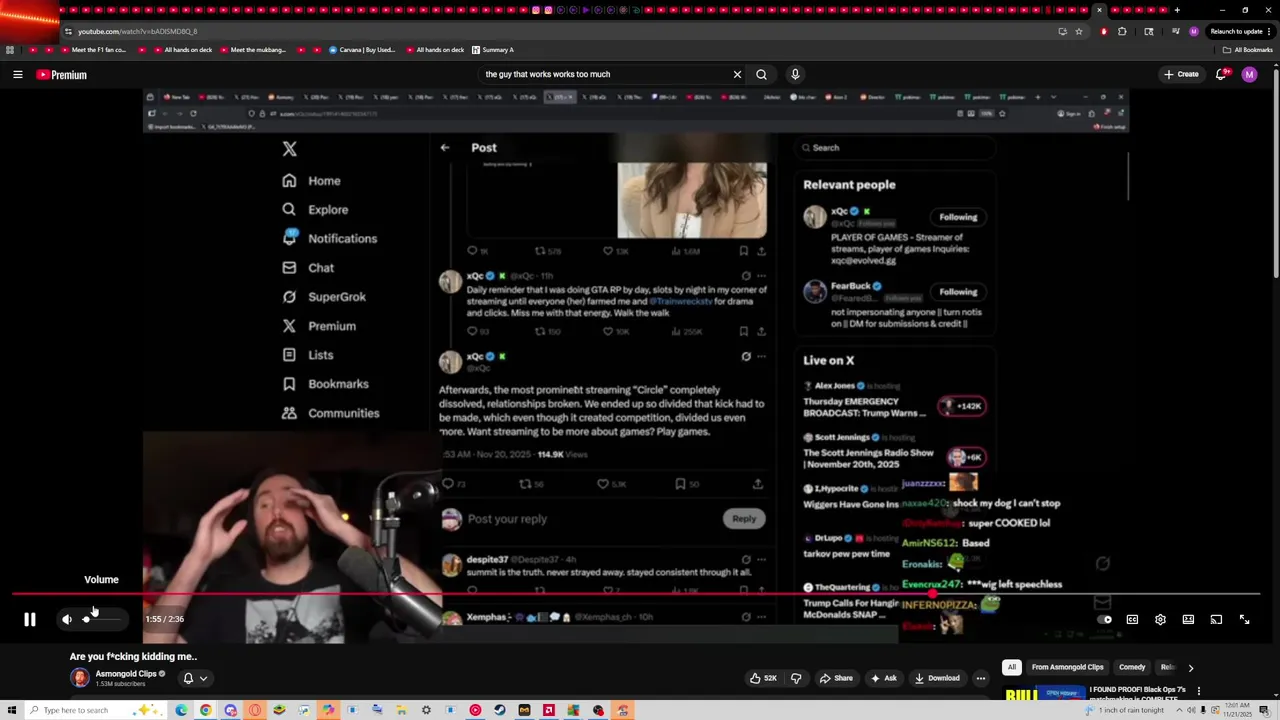The image size is (1280, 720).
Task: Bookmark this page with the star icon
Action: (1079, 31)
